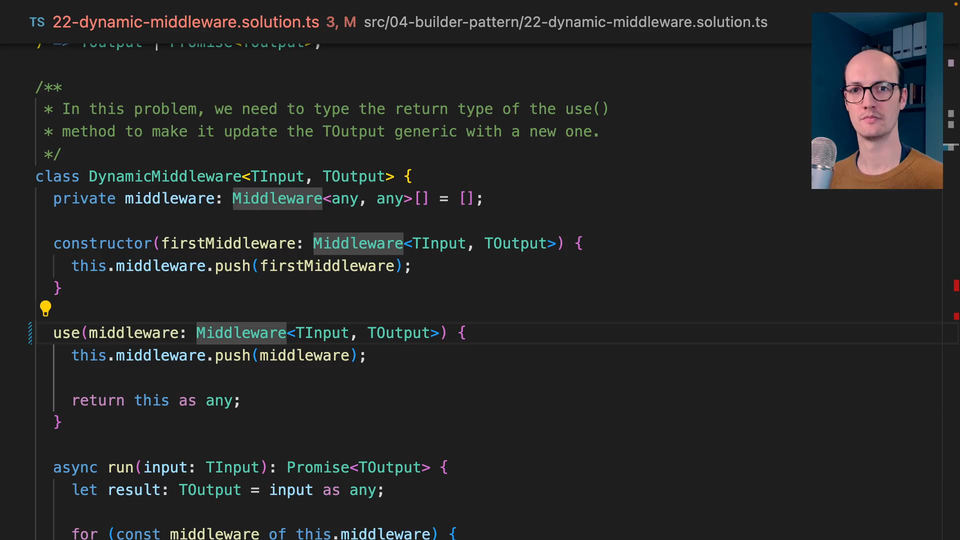Click highlighted Middleware type in constructor parameter
The width and height of the screenshot is (960, 540).
pos(357,243)
